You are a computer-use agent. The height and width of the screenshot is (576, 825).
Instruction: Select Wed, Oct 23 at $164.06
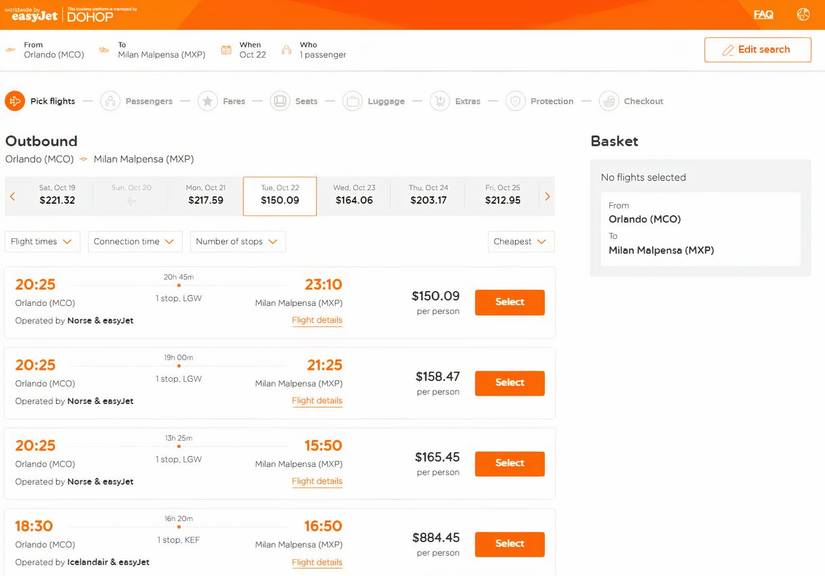[x=354, y=196]
